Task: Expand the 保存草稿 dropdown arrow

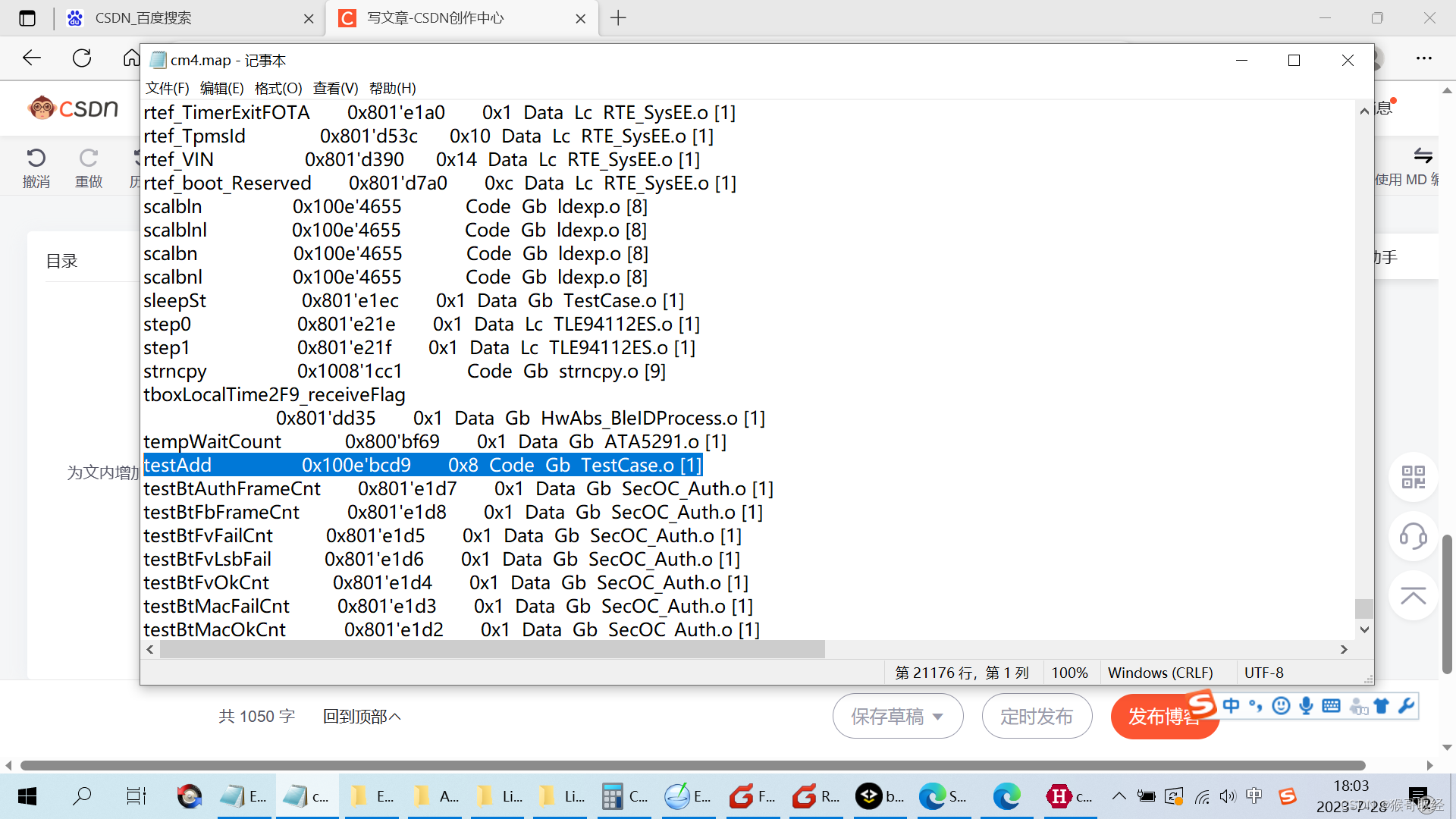Action: click(x=938, y=717)
